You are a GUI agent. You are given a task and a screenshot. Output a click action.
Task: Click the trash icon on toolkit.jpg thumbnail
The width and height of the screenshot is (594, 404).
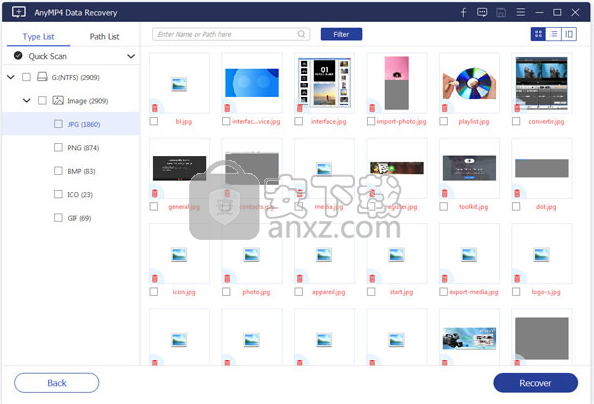(x=444, y=194)
